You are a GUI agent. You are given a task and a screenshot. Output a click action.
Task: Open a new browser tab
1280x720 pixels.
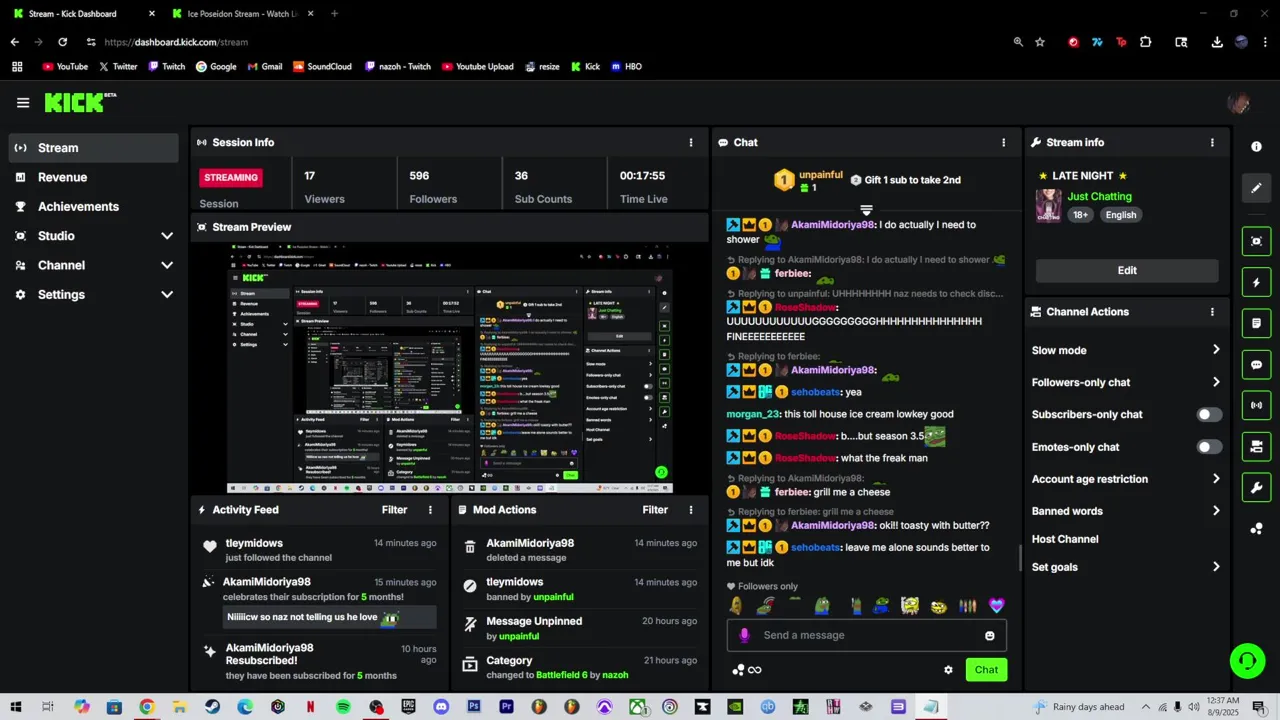tap(334, 14)
